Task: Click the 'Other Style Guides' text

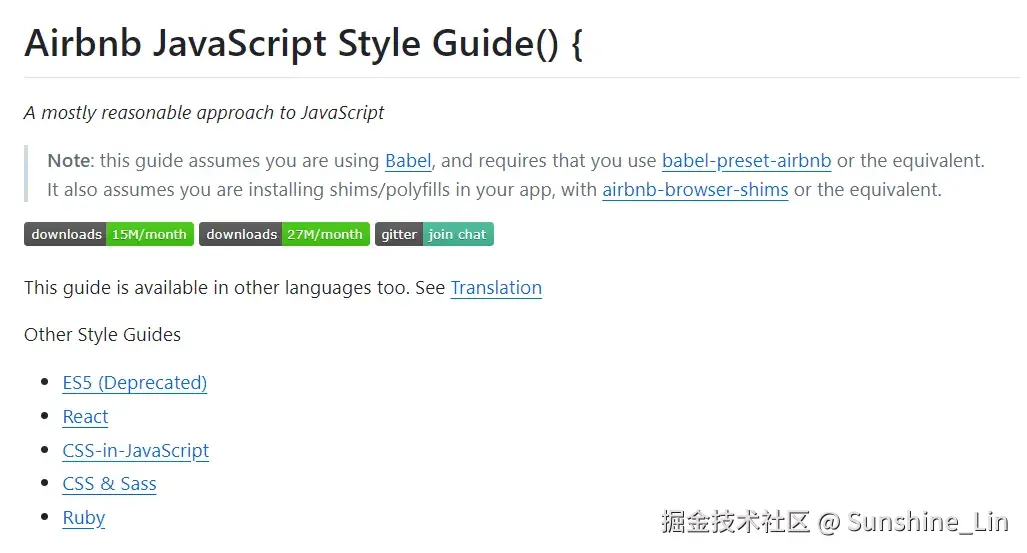Action: point(102,335)
